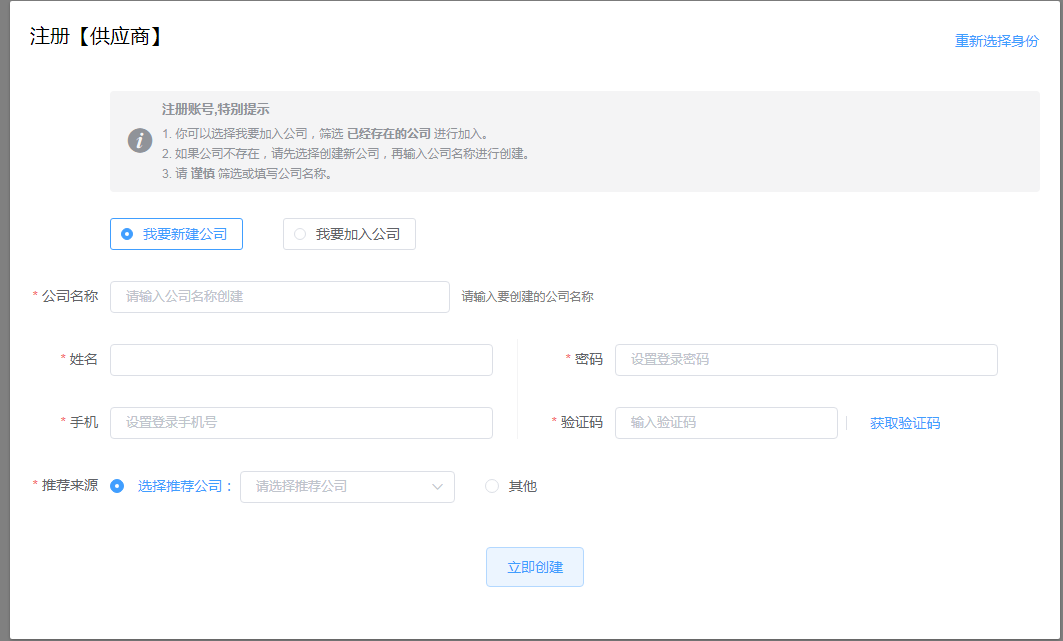Click the chevron arrow in 请选择推荐公司 dropdown
1063x641 pixels.
[437, 487]
